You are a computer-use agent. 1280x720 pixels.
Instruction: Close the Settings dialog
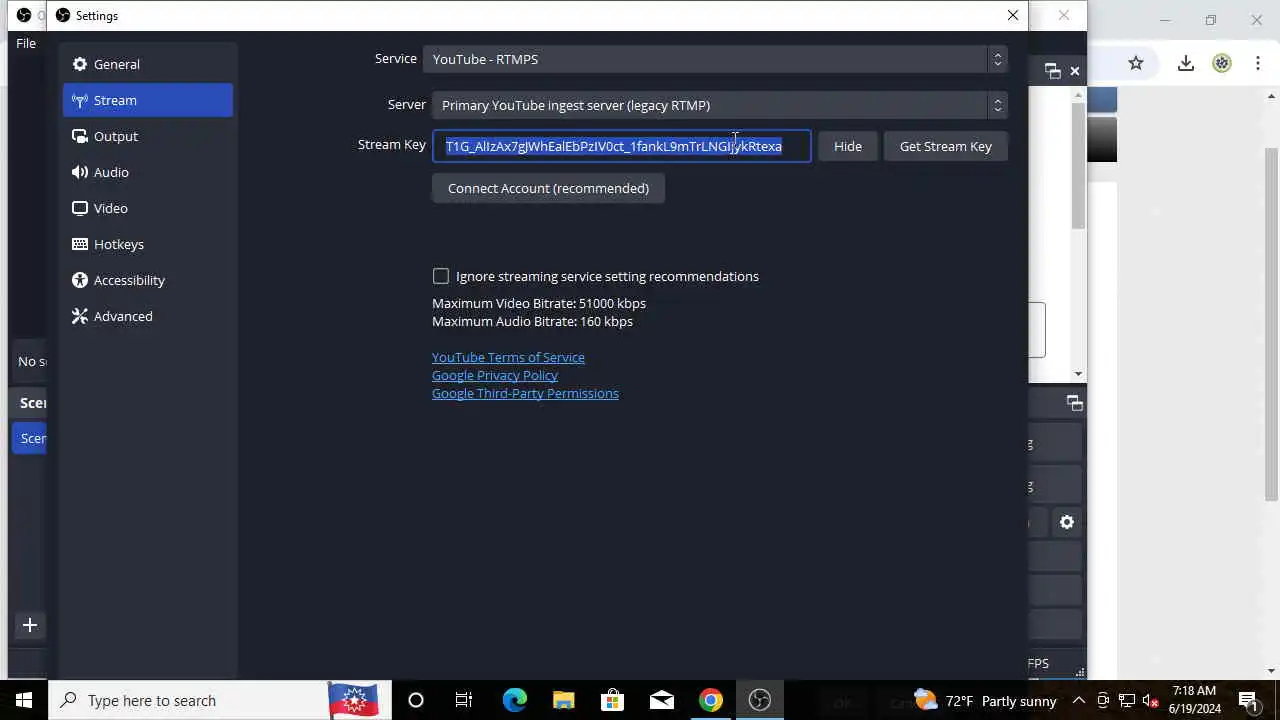(x=1013, y=15)
